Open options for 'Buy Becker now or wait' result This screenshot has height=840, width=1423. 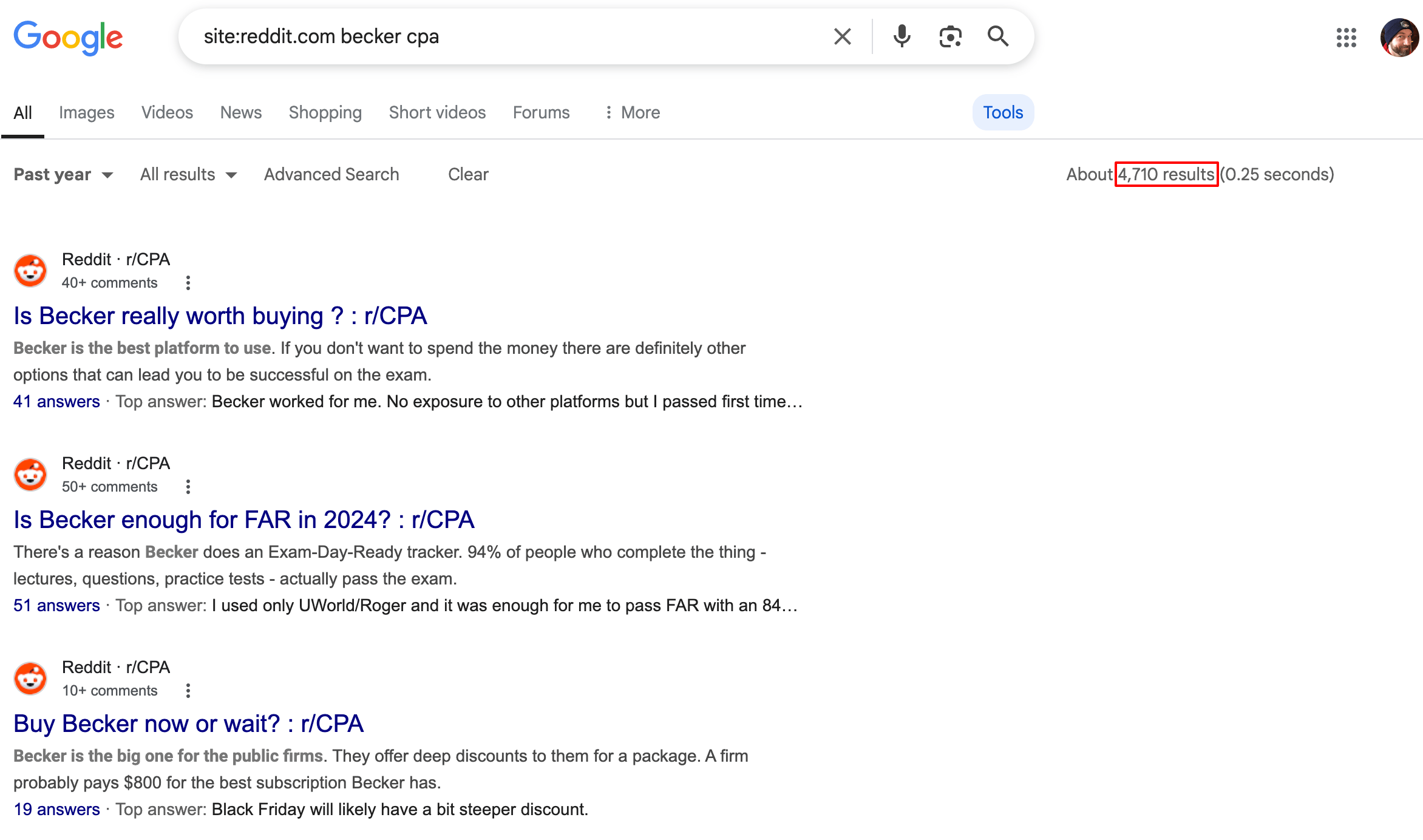(188, 691)
